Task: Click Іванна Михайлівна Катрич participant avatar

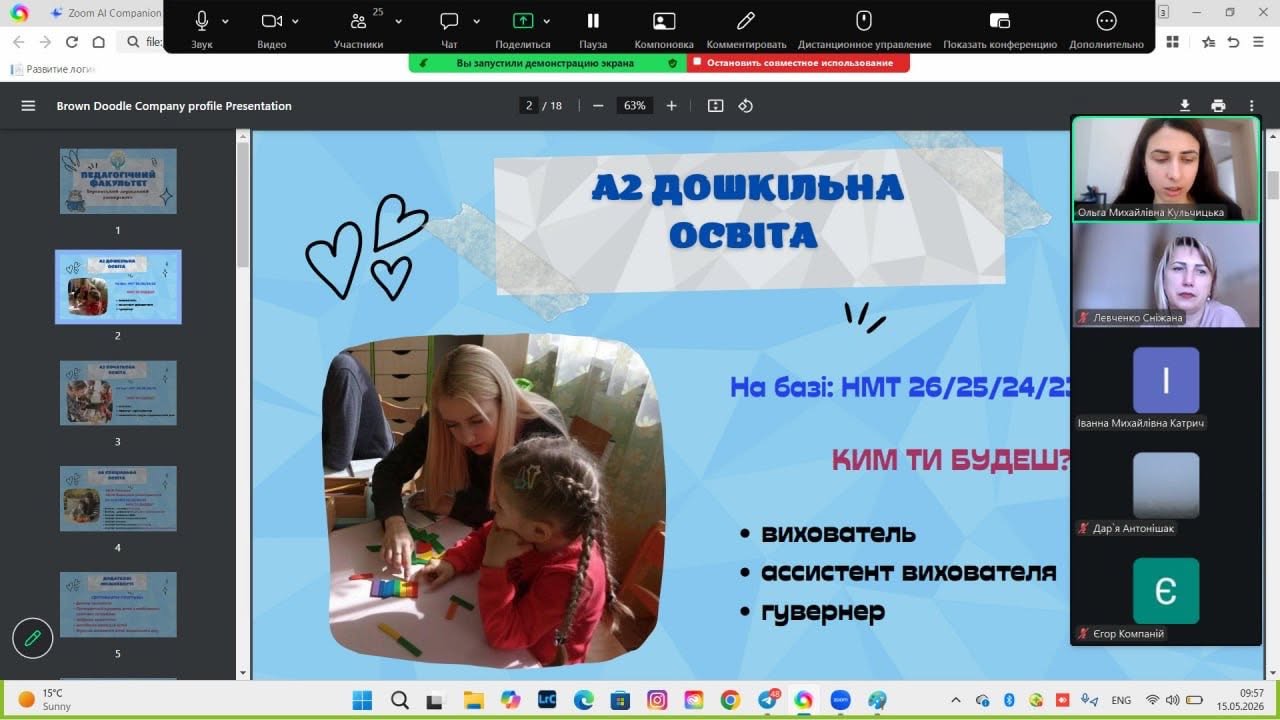Action: click(1165, 380)
